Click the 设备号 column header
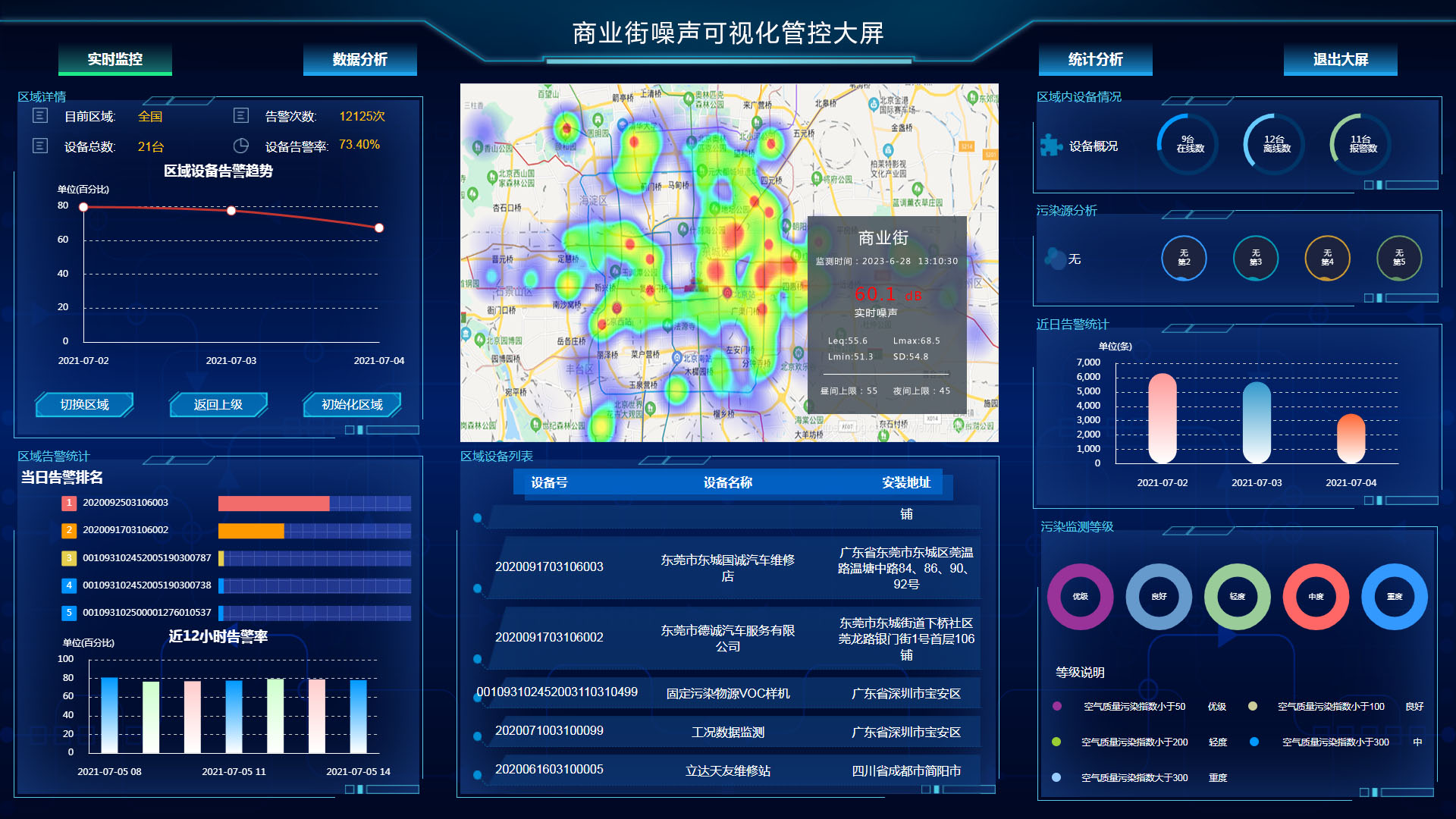 [549, 482]
